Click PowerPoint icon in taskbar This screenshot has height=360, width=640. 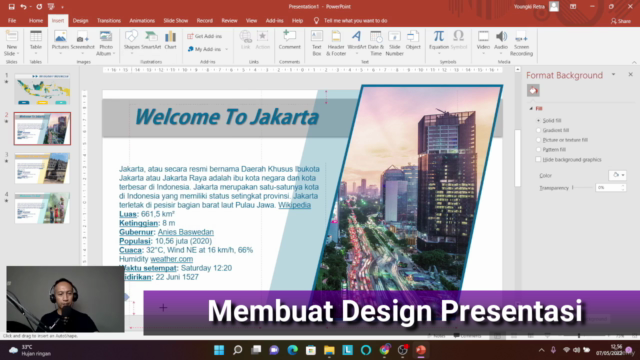[x=421, y=350]
